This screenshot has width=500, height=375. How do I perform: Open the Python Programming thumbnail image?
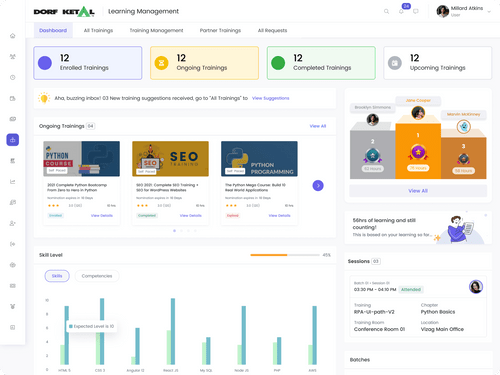259,159
